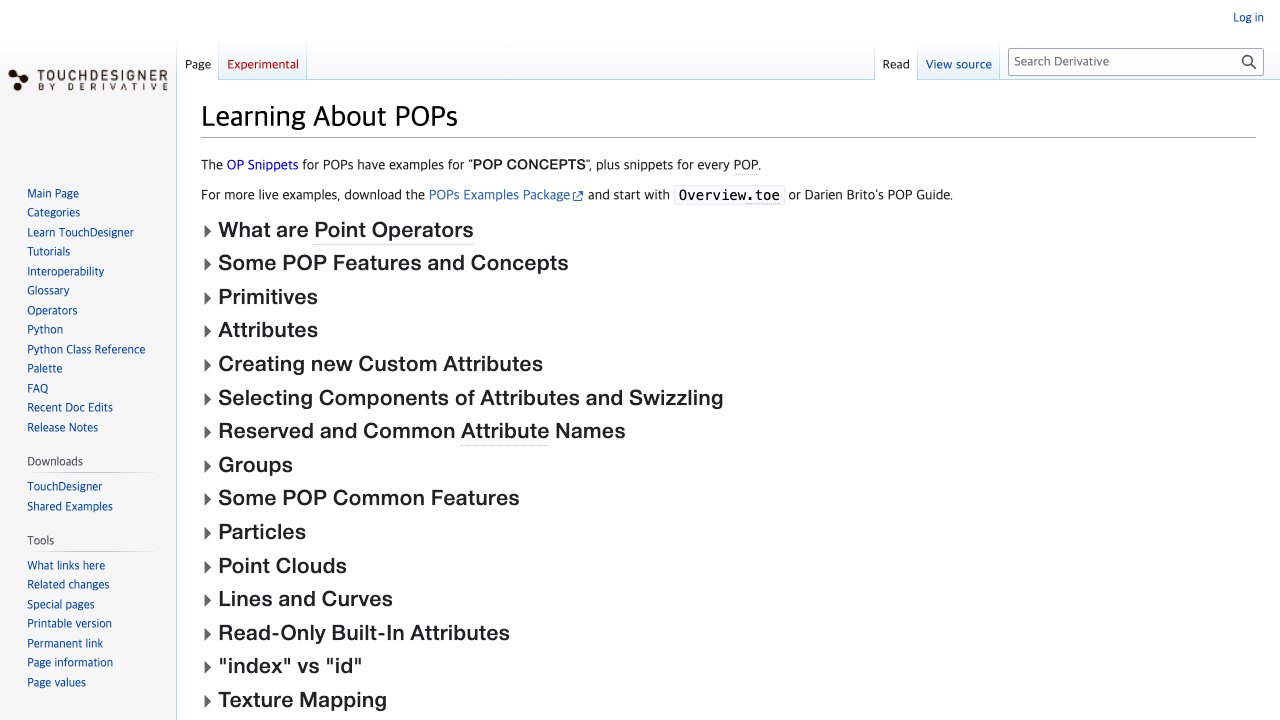This screenshot has height=720, width=1280.
Task: Click the "Downloads" sidebar heading
Action: tap(55, 462)
